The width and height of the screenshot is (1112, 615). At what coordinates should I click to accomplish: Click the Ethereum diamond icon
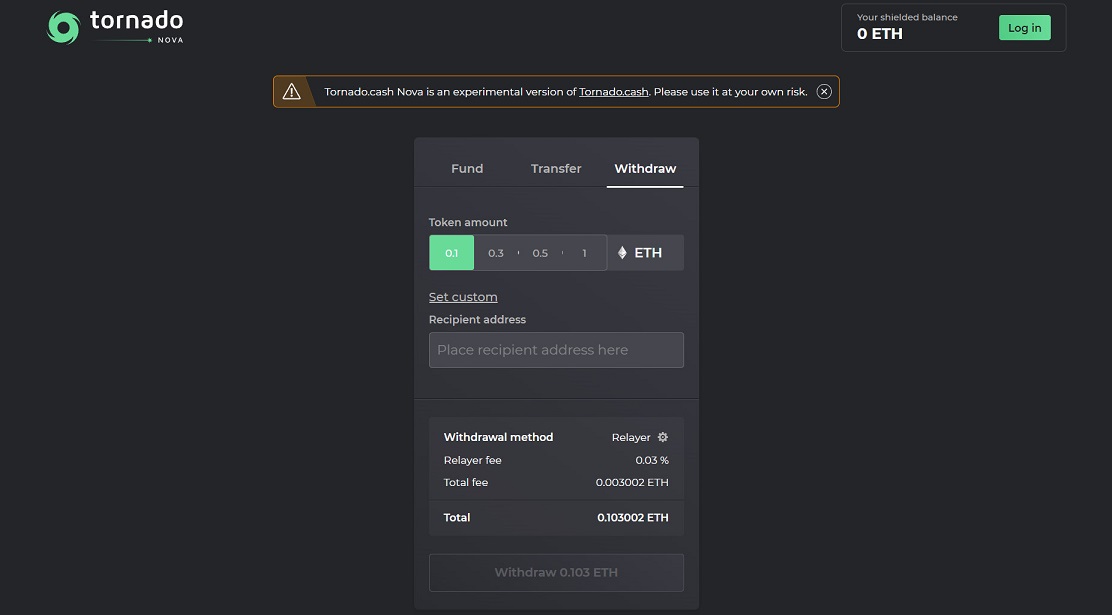[622, 253]
